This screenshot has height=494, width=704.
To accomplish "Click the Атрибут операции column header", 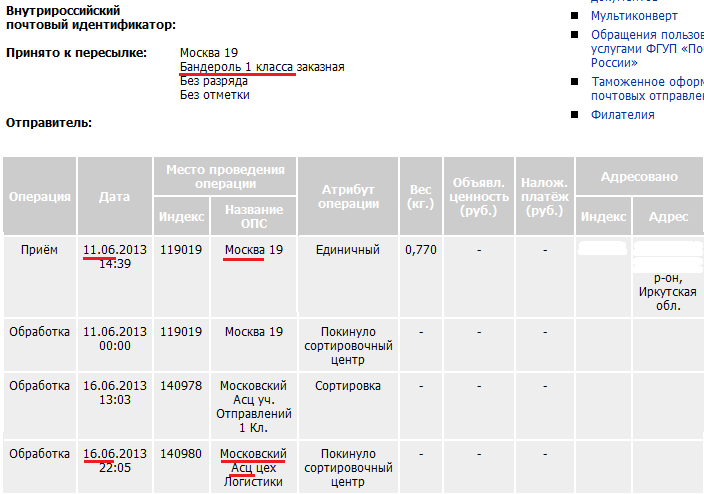I will (x=348, y=197).
